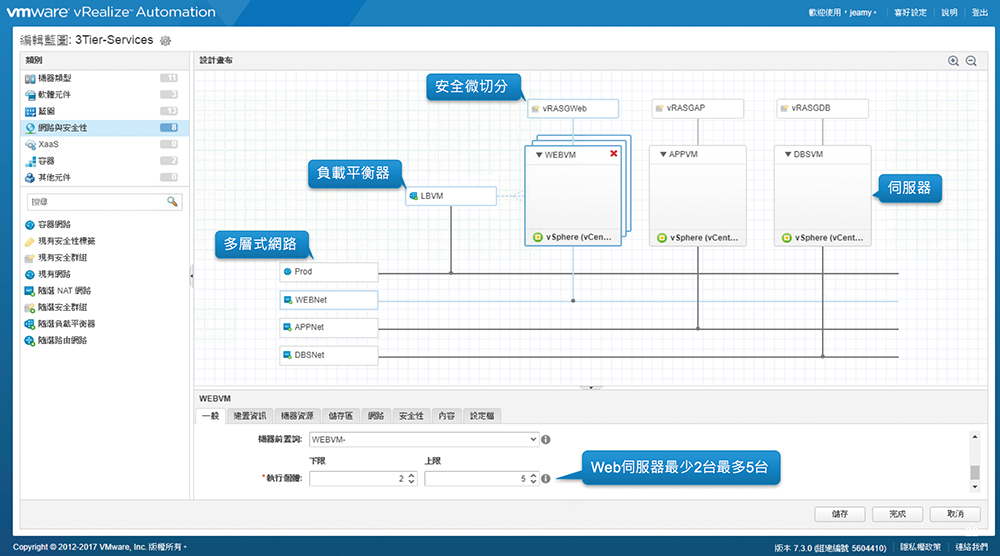Viewport: 1000px width, 556px height.
Task: Collapse the APPVM machine box
Action: pyautogui.click(x=663, y=154)
